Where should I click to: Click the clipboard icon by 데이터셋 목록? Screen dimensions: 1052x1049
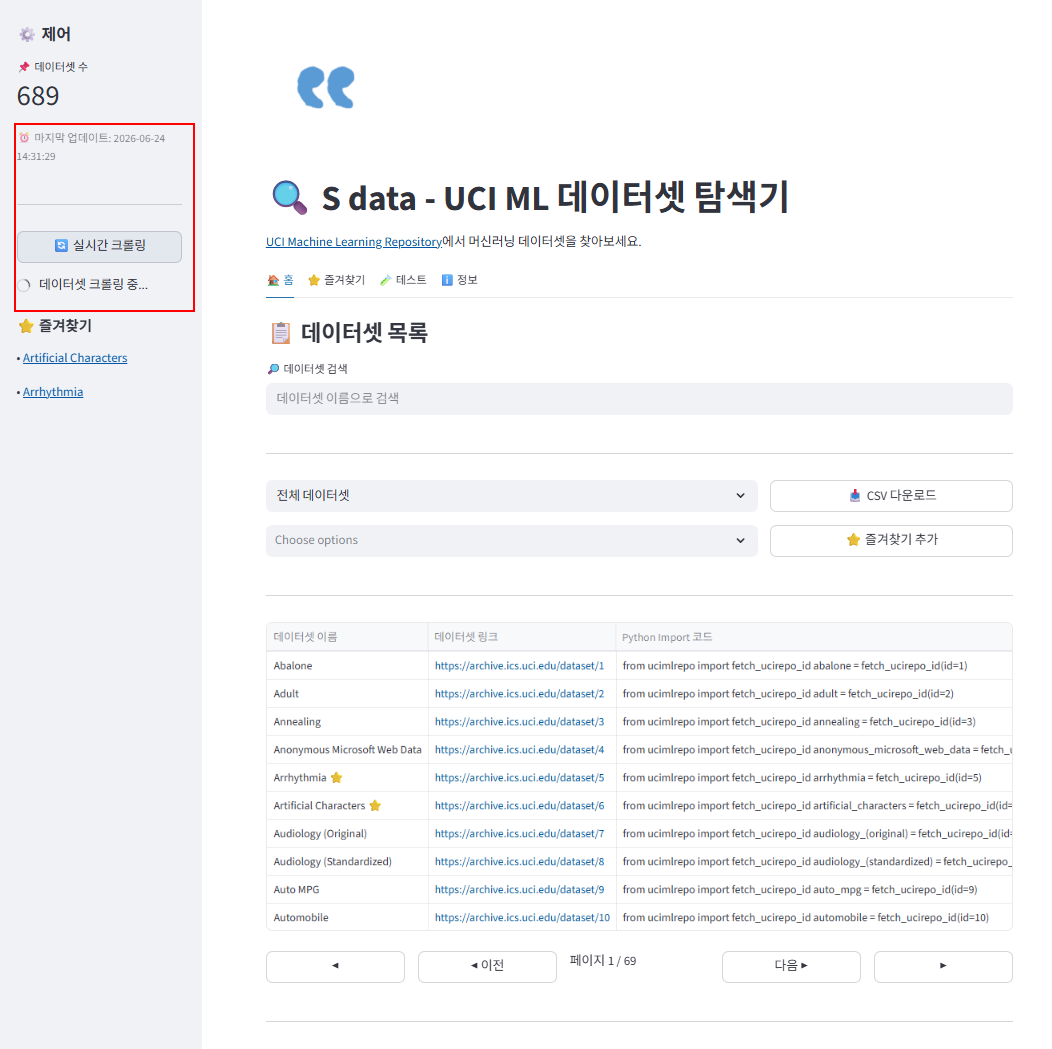pos(281,333)
